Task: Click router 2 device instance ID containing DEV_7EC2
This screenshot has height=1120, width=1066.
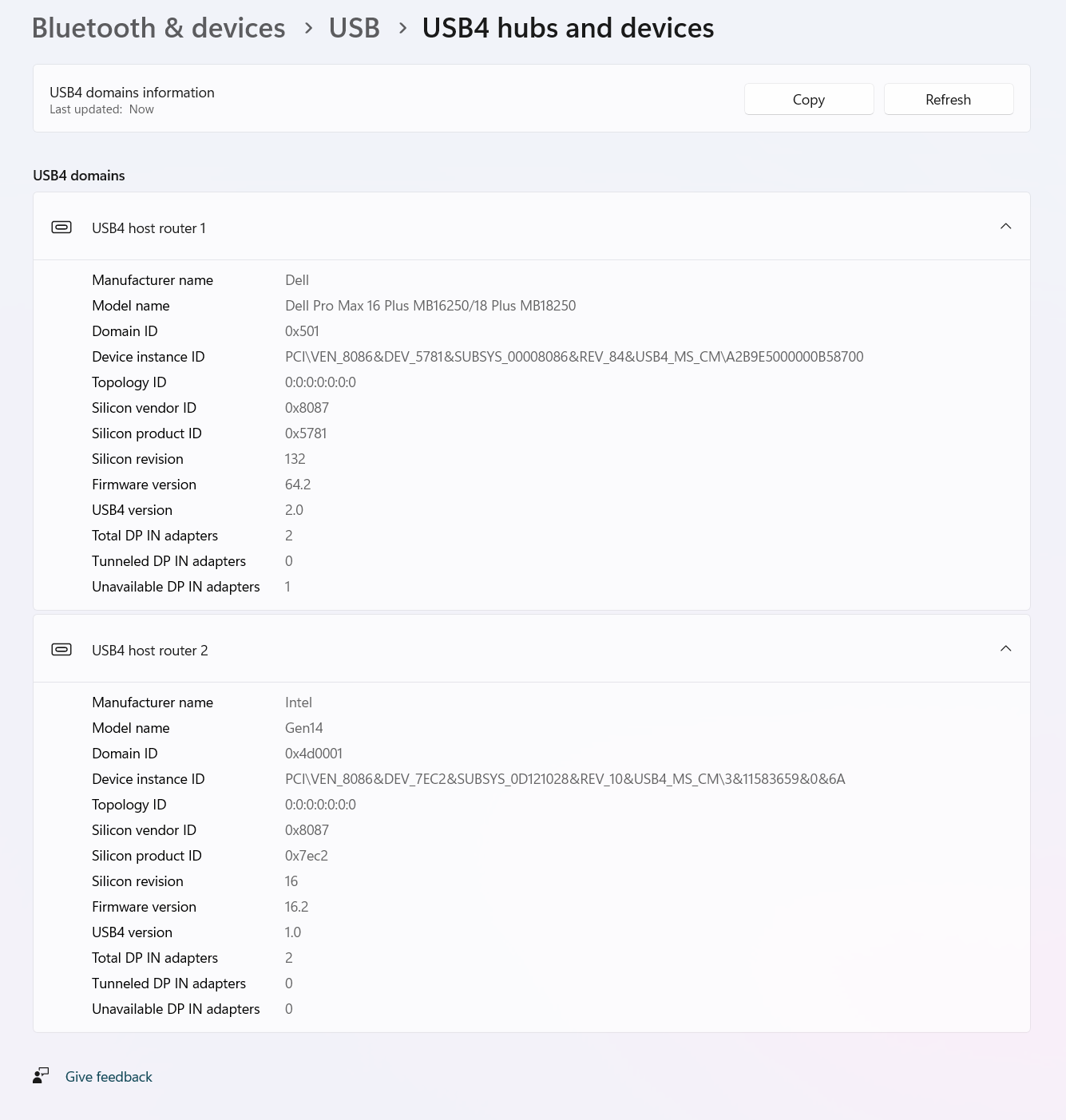Action: (565, 779)
